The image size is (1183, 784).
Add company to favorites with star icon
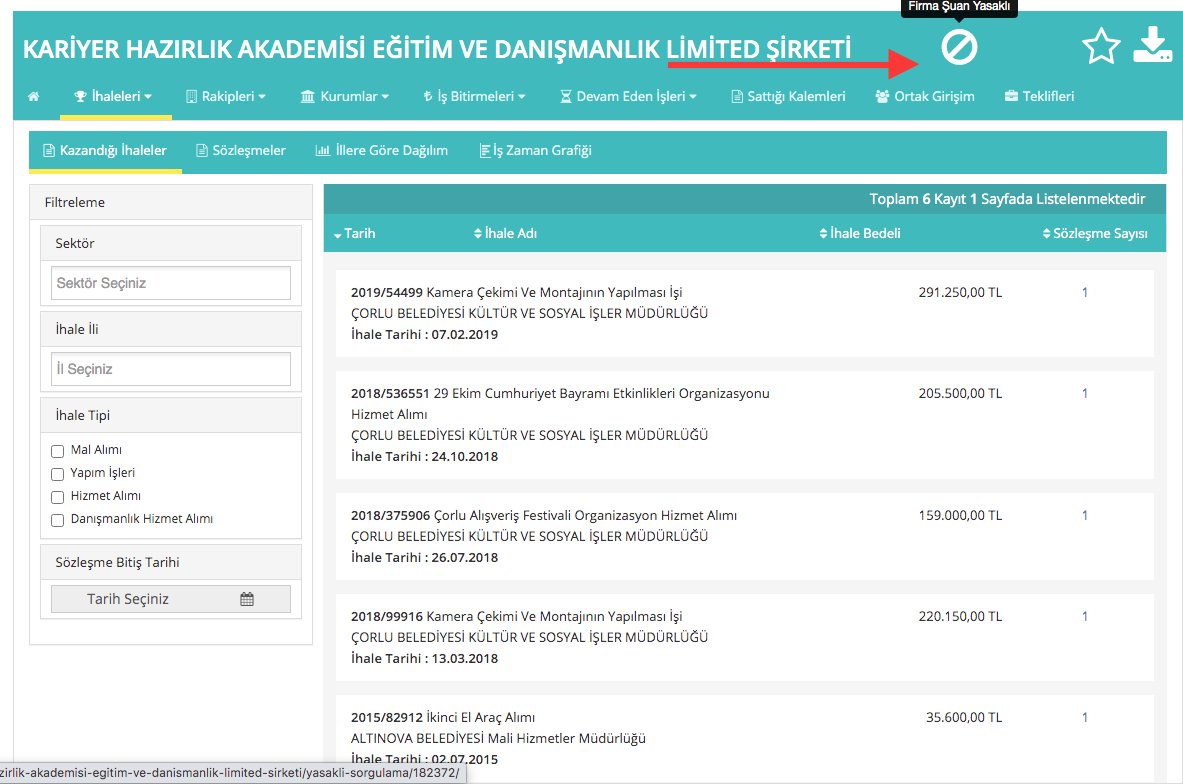[x=1101, y=46]
